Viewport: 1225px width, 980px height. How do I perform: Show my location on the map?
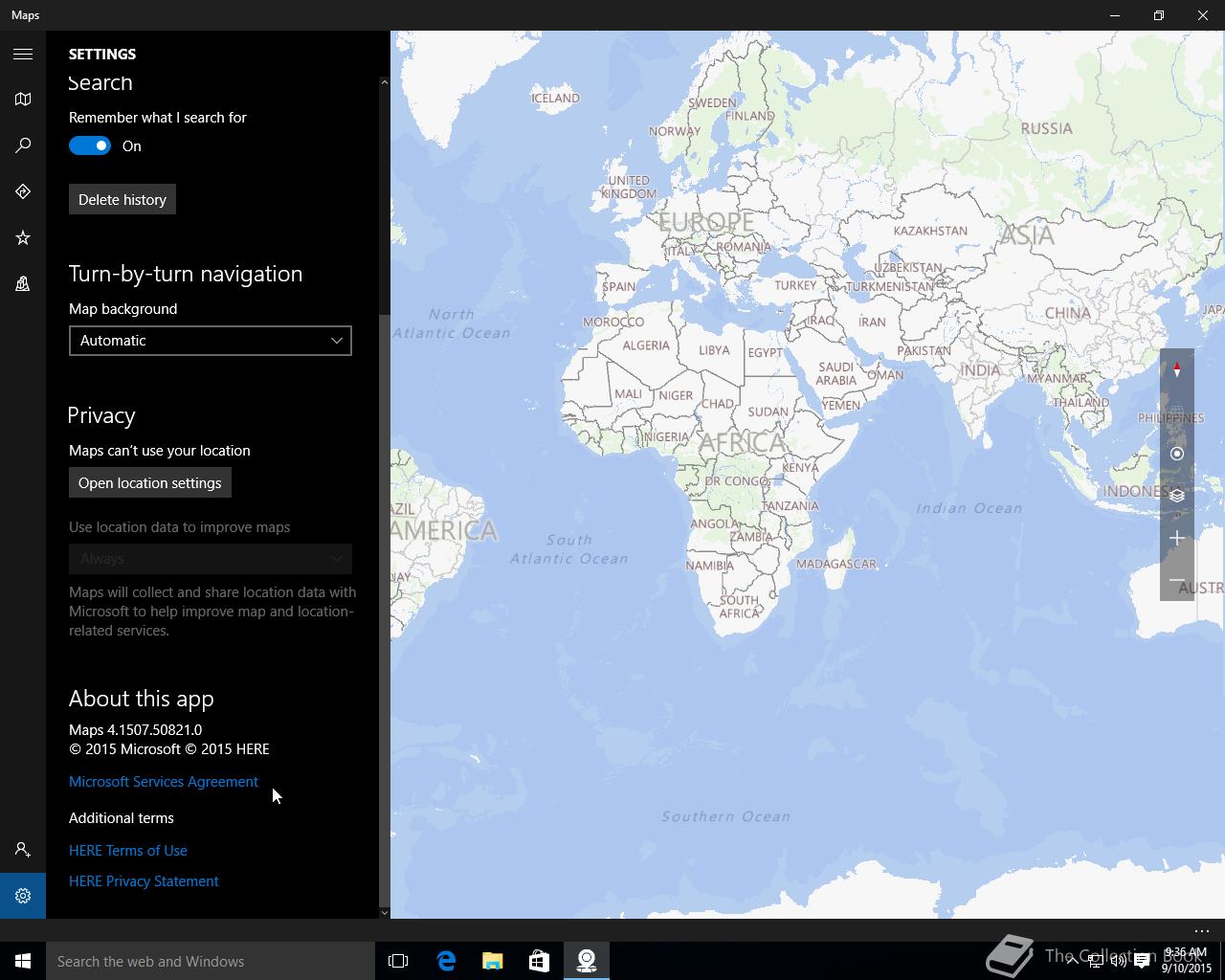pos(1177,454)
